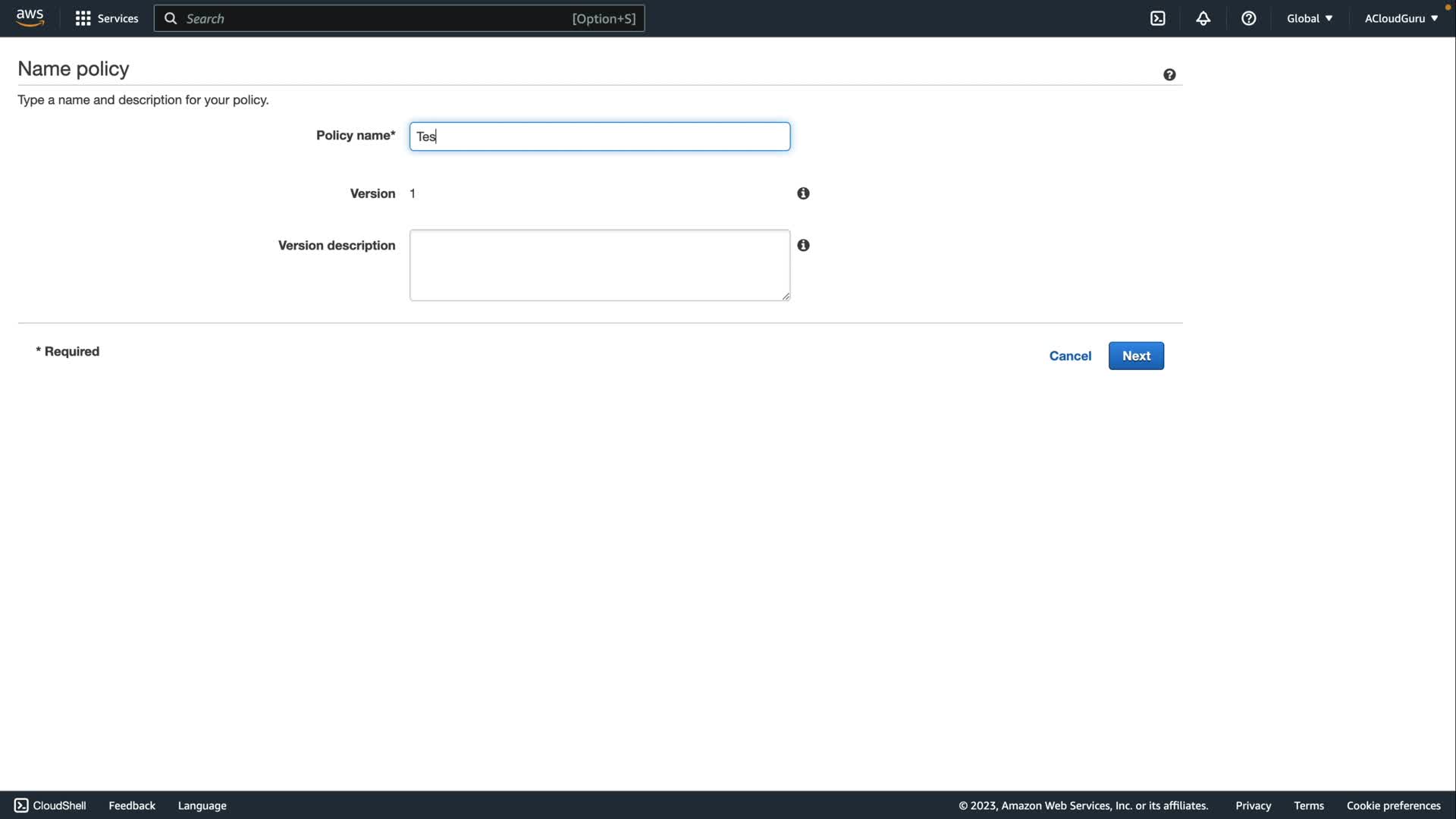
Task: Open Cookie preferences in the footer
Action: click(x=1392, y=805)
